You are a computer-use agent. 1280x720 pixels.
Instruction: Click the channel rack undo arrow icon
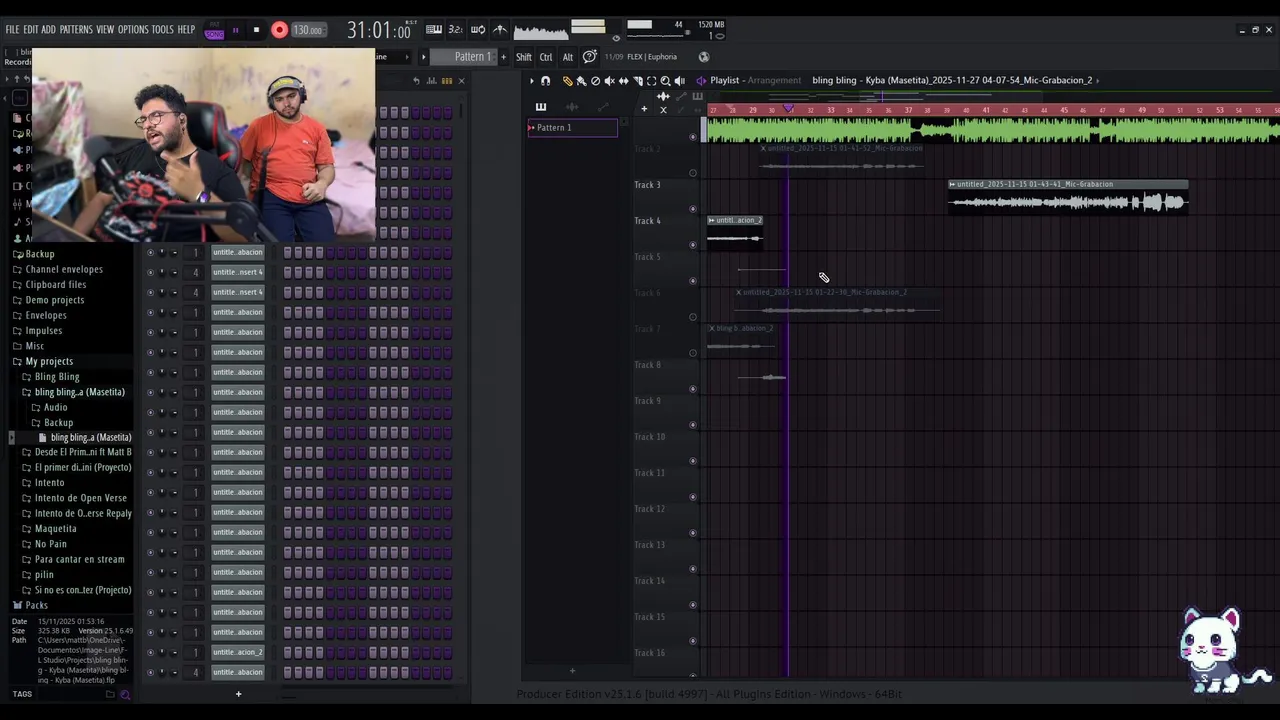[x=416, y=81]
